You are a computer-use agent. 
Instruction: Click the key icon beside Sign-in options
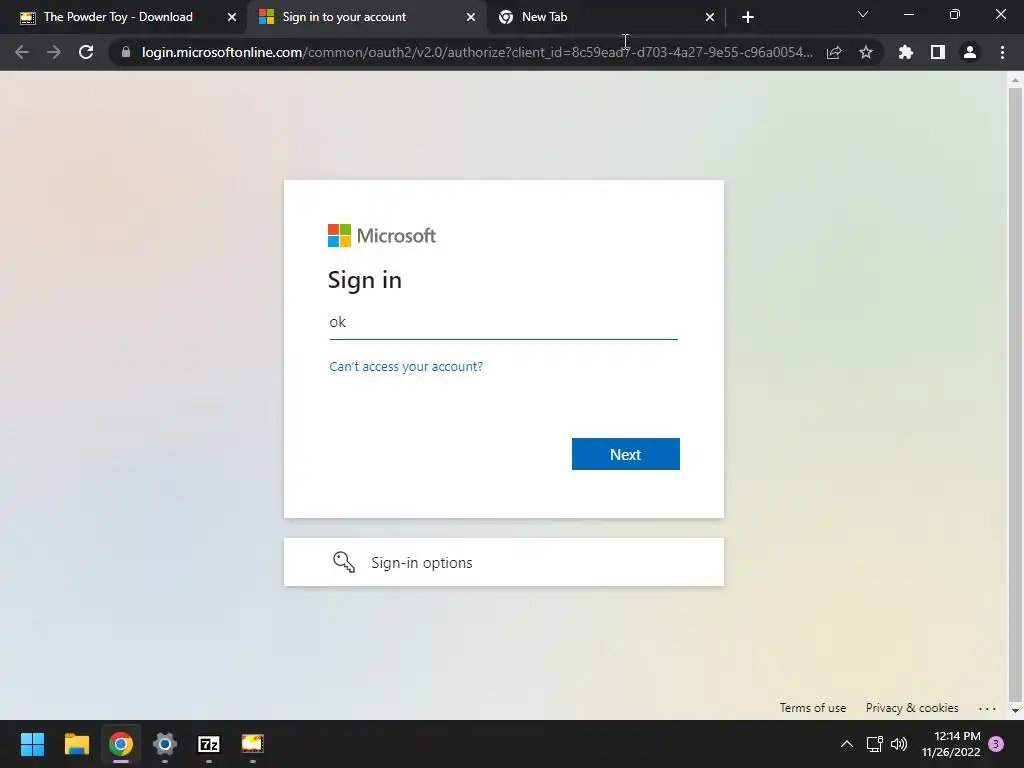344,562
